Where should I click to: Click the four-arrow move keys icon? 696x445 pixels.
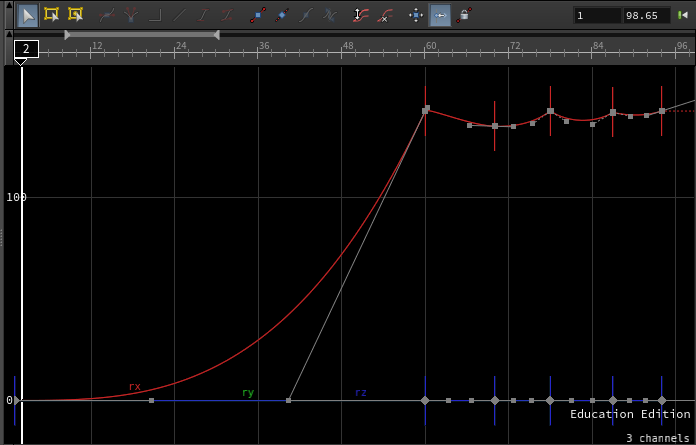click(x=416, y=16)
